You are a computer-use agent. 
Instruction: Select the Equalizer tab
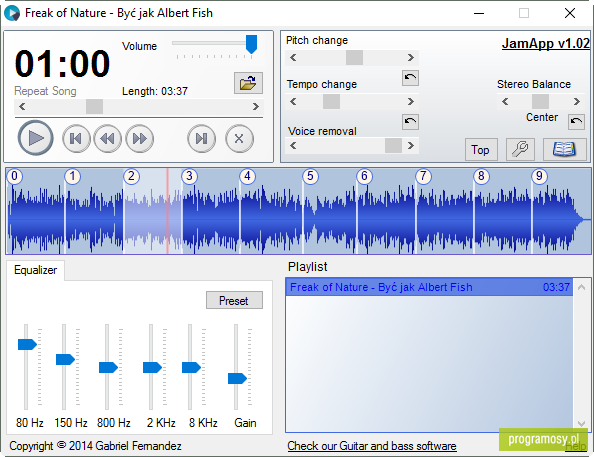coord(36,270)
